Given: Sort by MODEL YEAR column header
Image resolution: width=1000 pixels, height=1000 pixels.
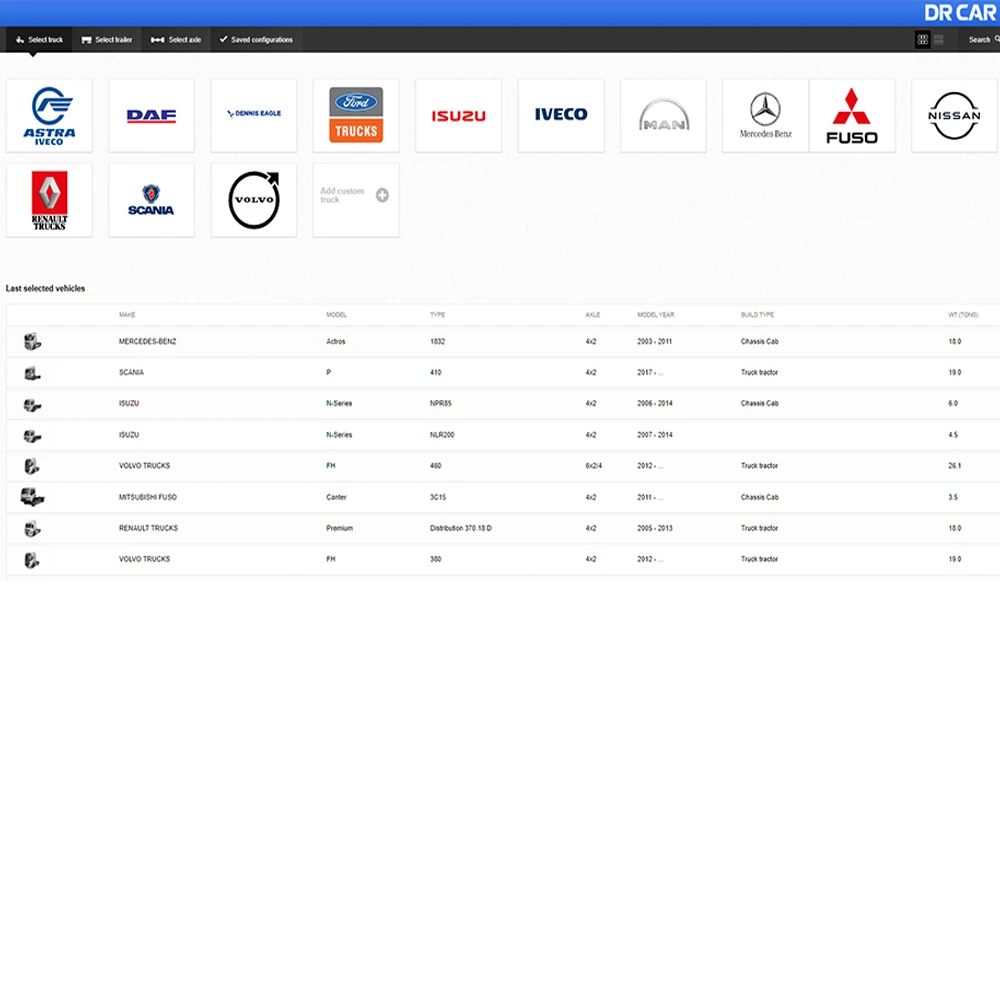Looking at the screenshot, I should pos(656,315).
